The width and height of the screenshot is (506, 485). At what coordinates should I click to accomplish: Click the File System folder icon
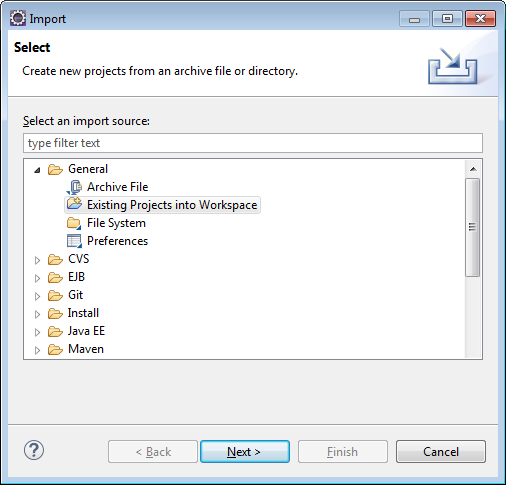[x=74, y=223]
